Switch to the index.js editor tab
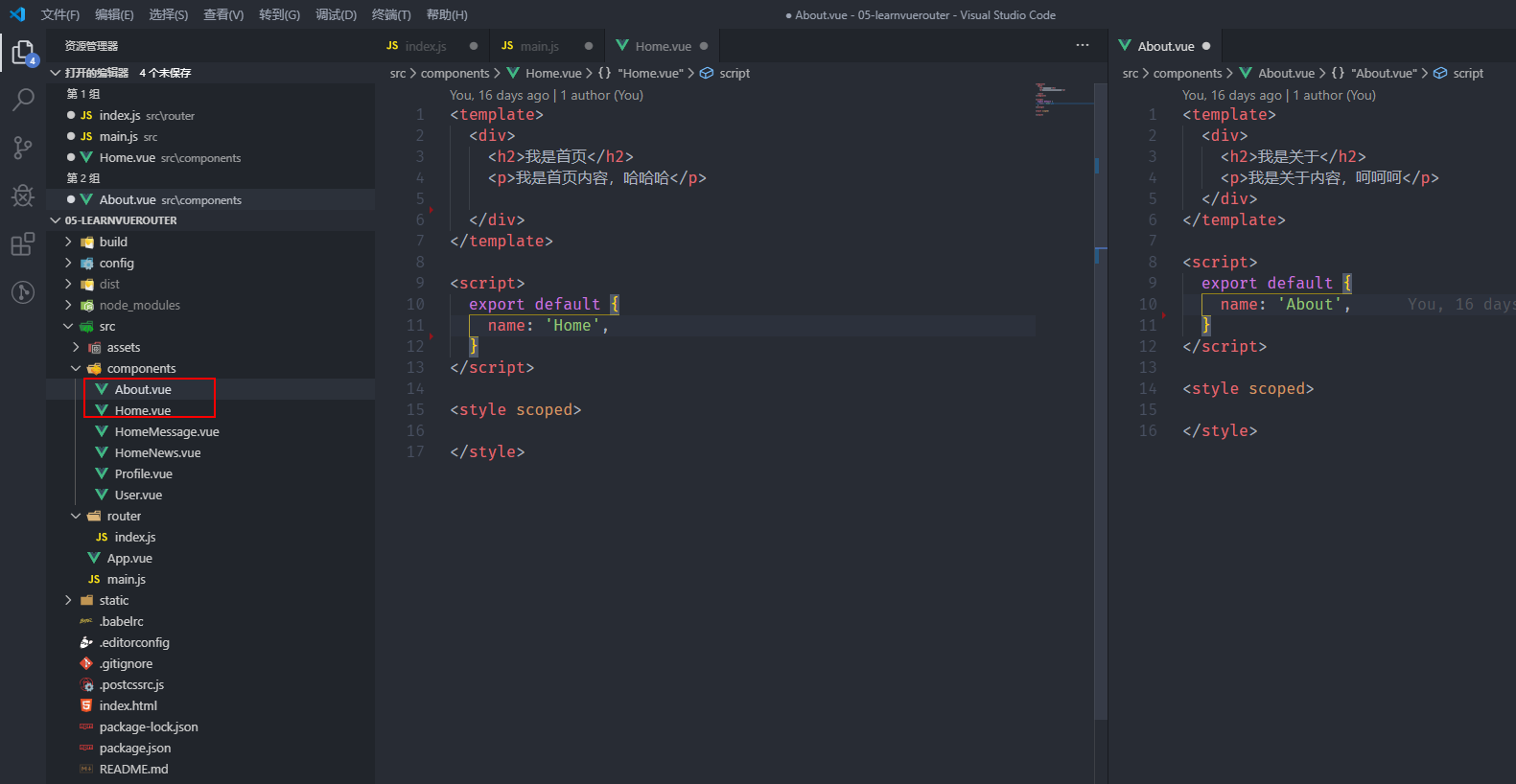The height and width of the screenshot is (784, 1516). point(426,46)
